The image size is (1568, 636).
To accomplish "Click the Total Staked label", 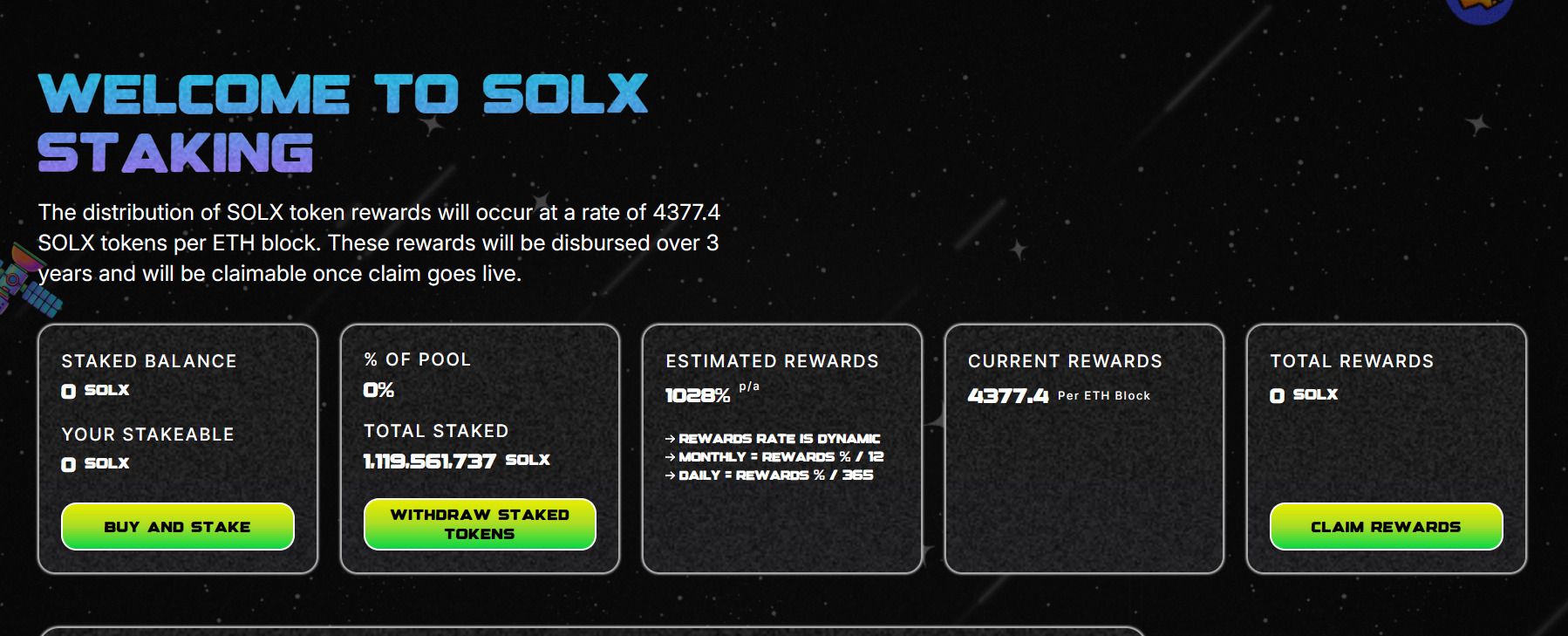I will pos(436,431).
